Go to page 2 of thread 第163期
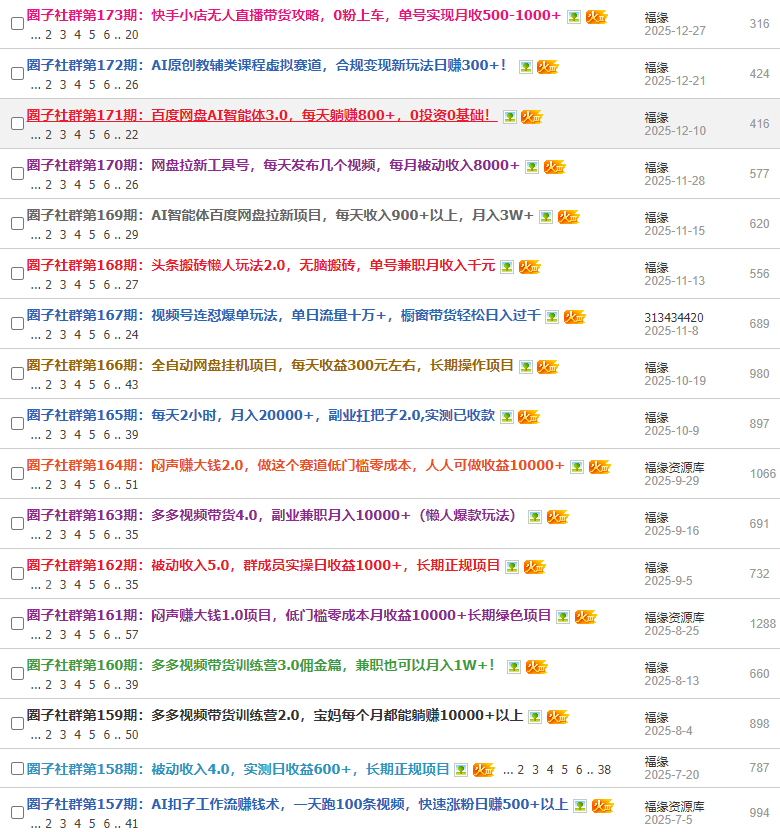Viewport: 780px width, 832px height. [x=51, y=535]
